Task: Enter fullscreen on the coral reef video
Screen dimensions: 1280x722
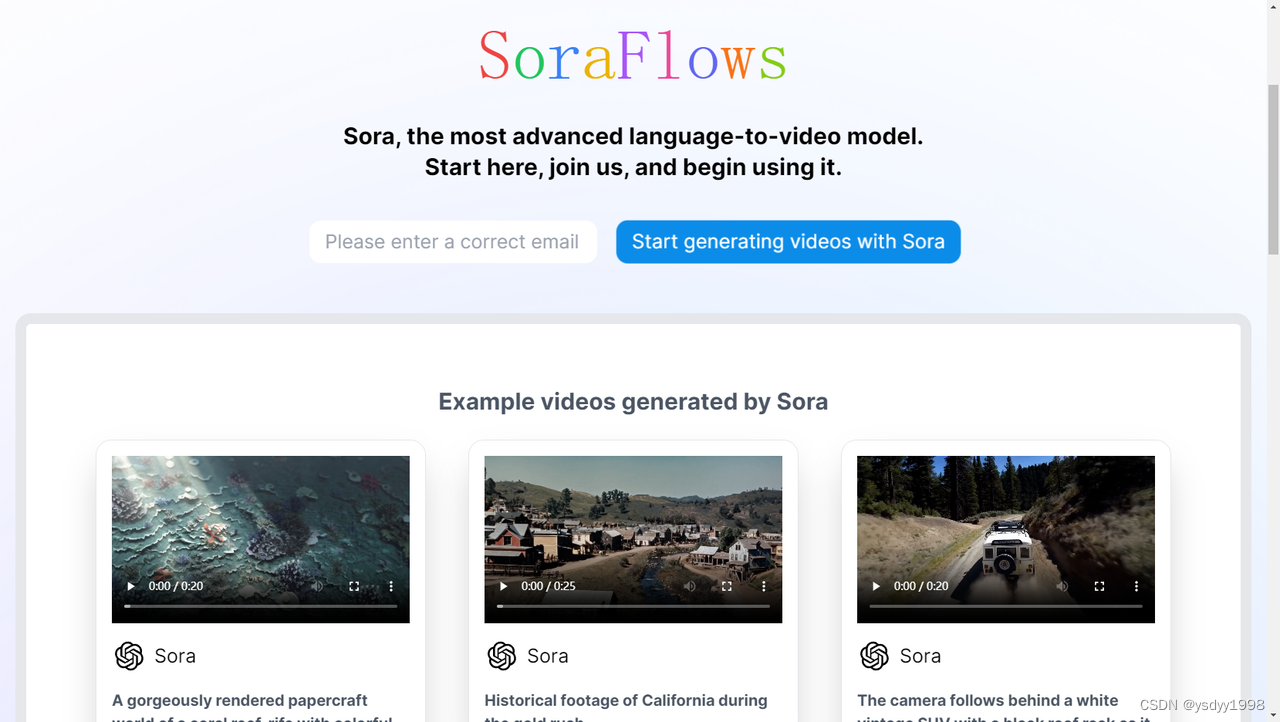Action: click(354, 586)
